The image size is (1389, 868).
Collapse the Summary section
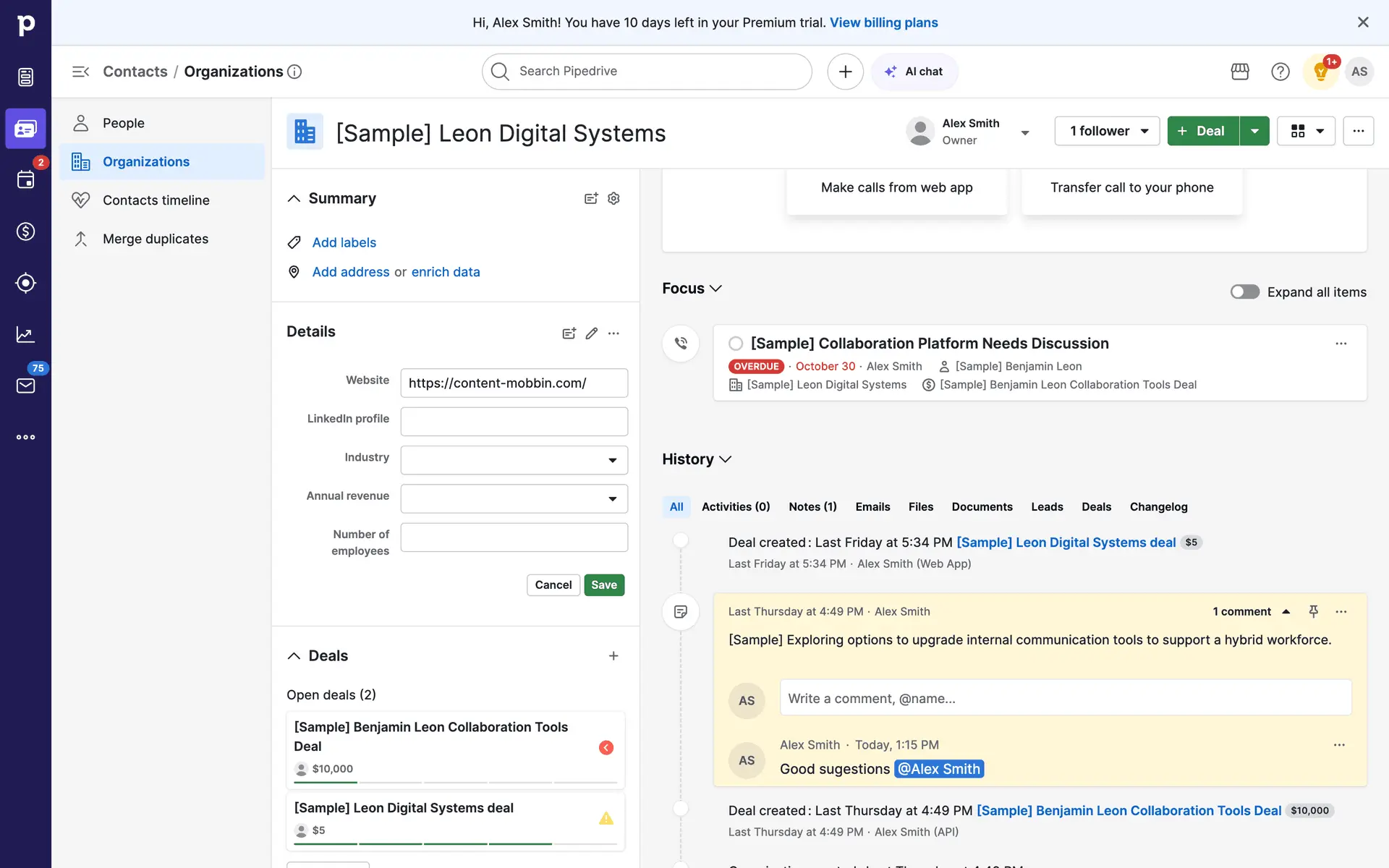(294, 198)
